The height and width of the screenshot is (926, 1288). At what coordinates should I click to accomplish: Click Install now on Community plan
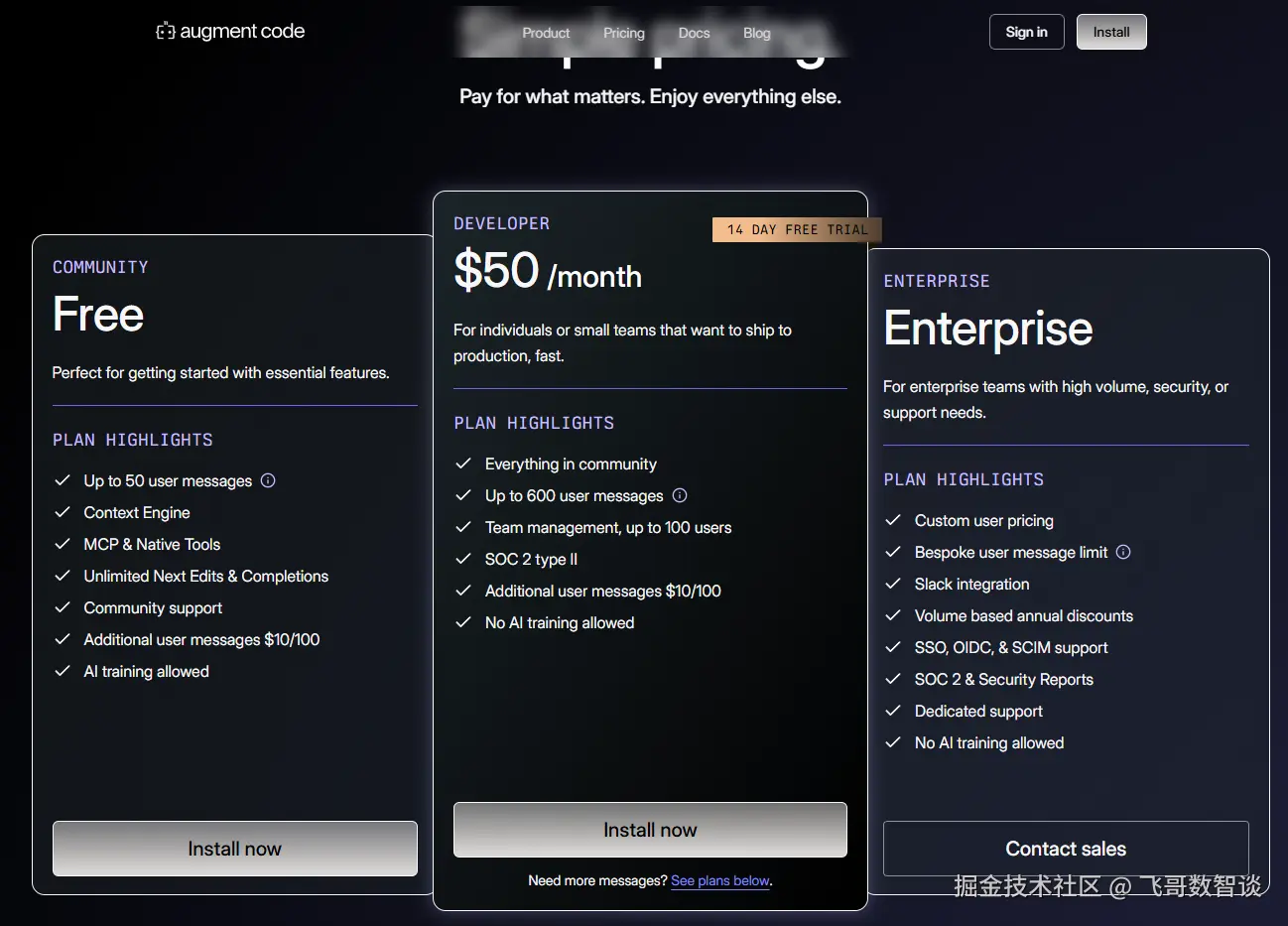pyautogui.click(x=235, y=849)
